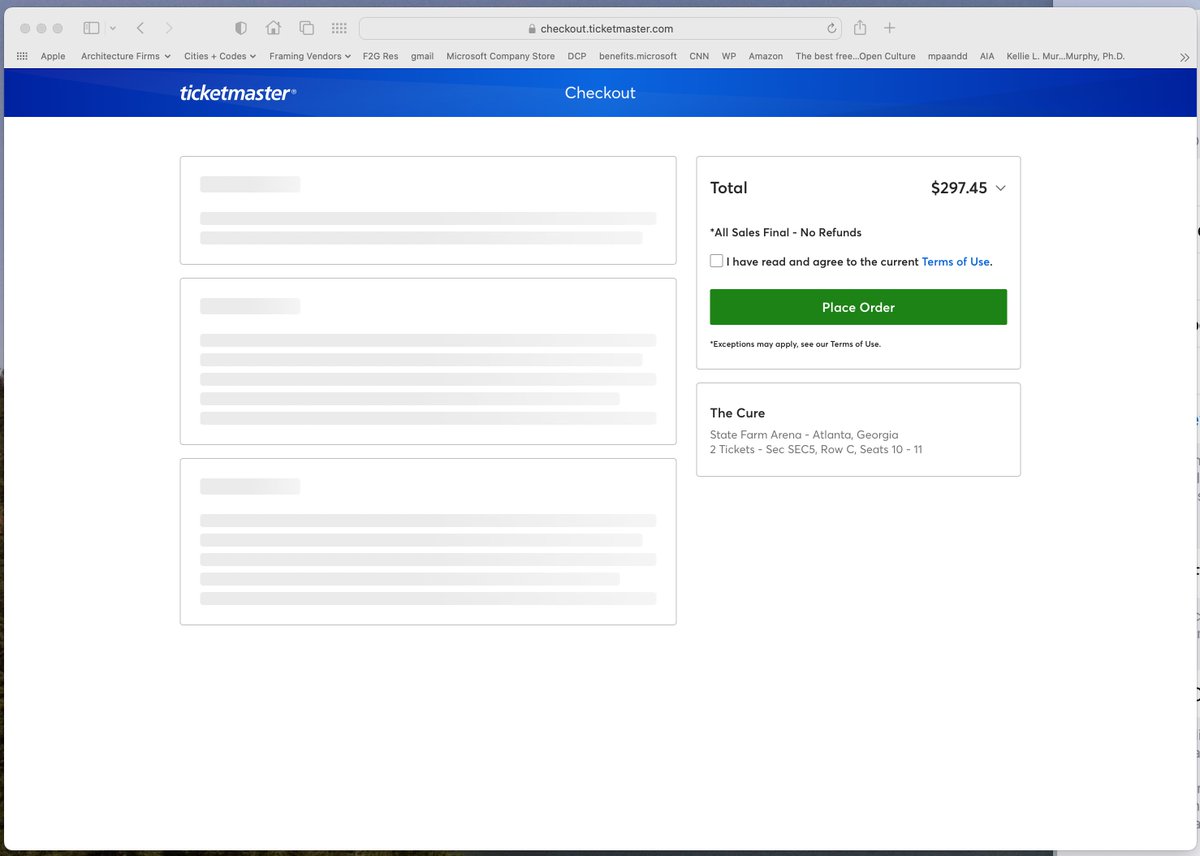Add a new tab
The height and width of the screenshot is (856, 1200).
point(889,28)
